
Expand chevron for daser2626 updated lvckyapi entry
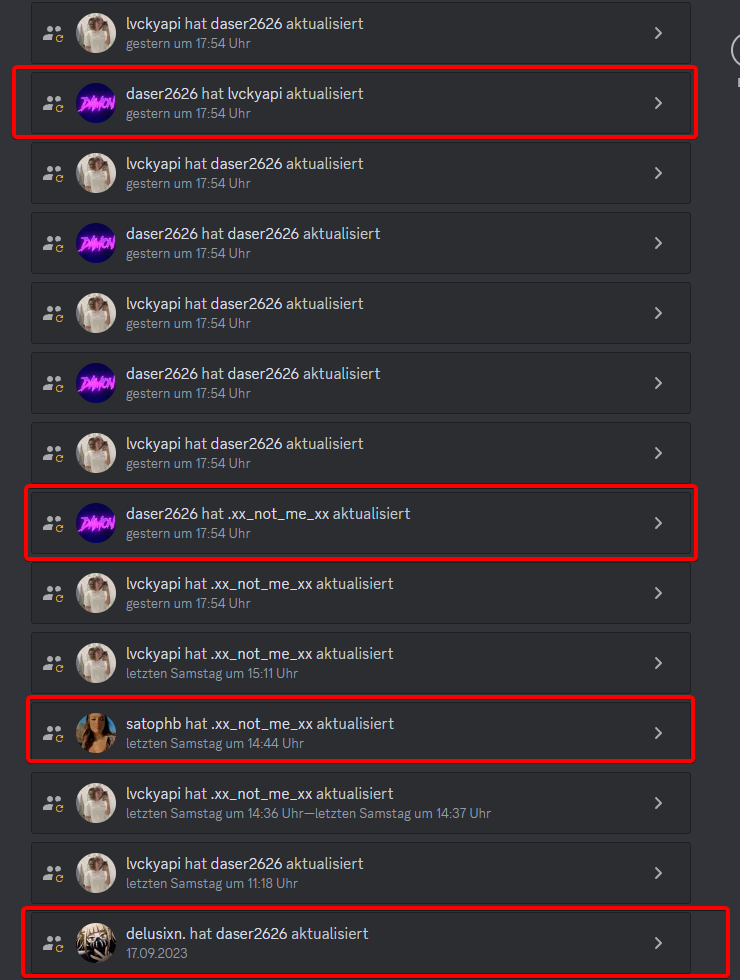(658, 103)
